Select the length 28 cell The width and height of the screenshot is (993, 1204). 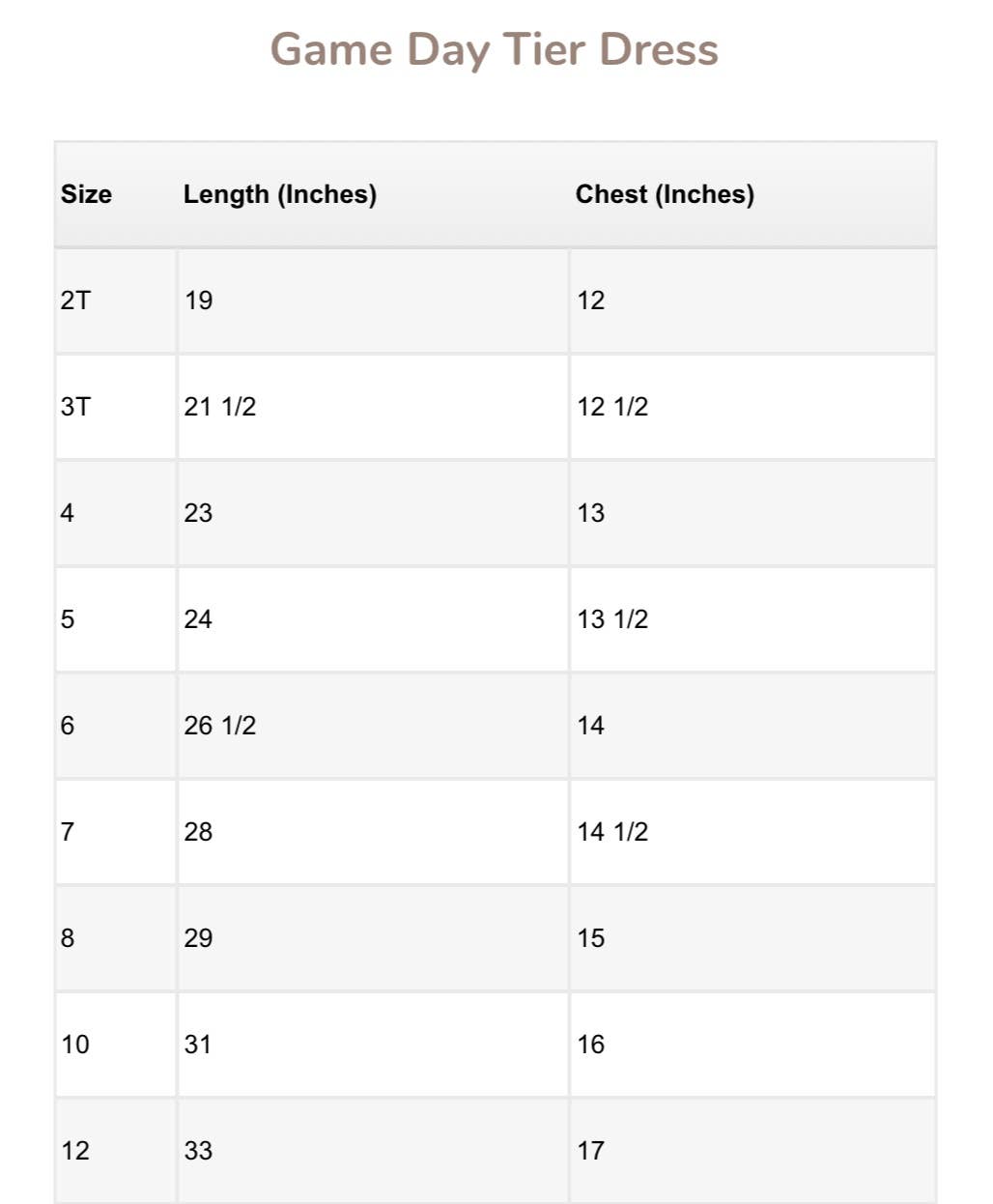tap(199, 832)
